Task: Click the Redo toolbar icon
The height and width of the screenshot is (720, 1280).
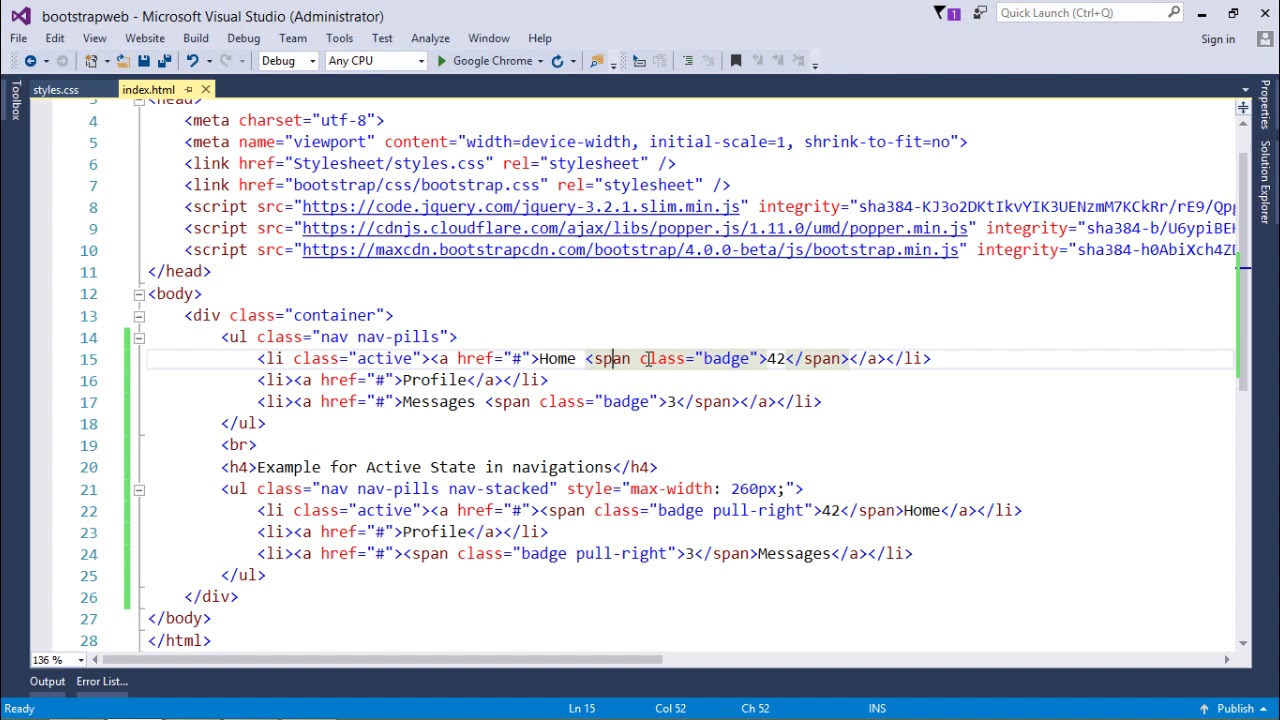Action: click(226, 61)
